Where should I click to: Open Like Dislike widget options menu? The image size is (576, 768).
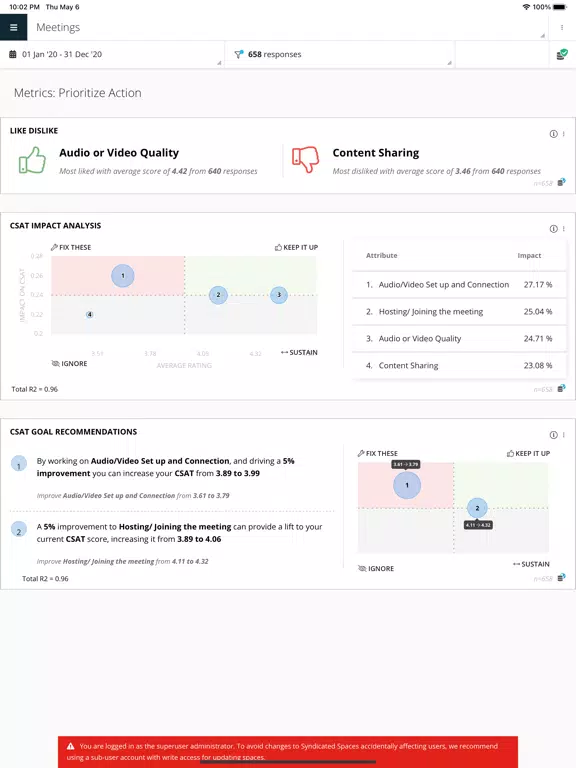(564, 134)
